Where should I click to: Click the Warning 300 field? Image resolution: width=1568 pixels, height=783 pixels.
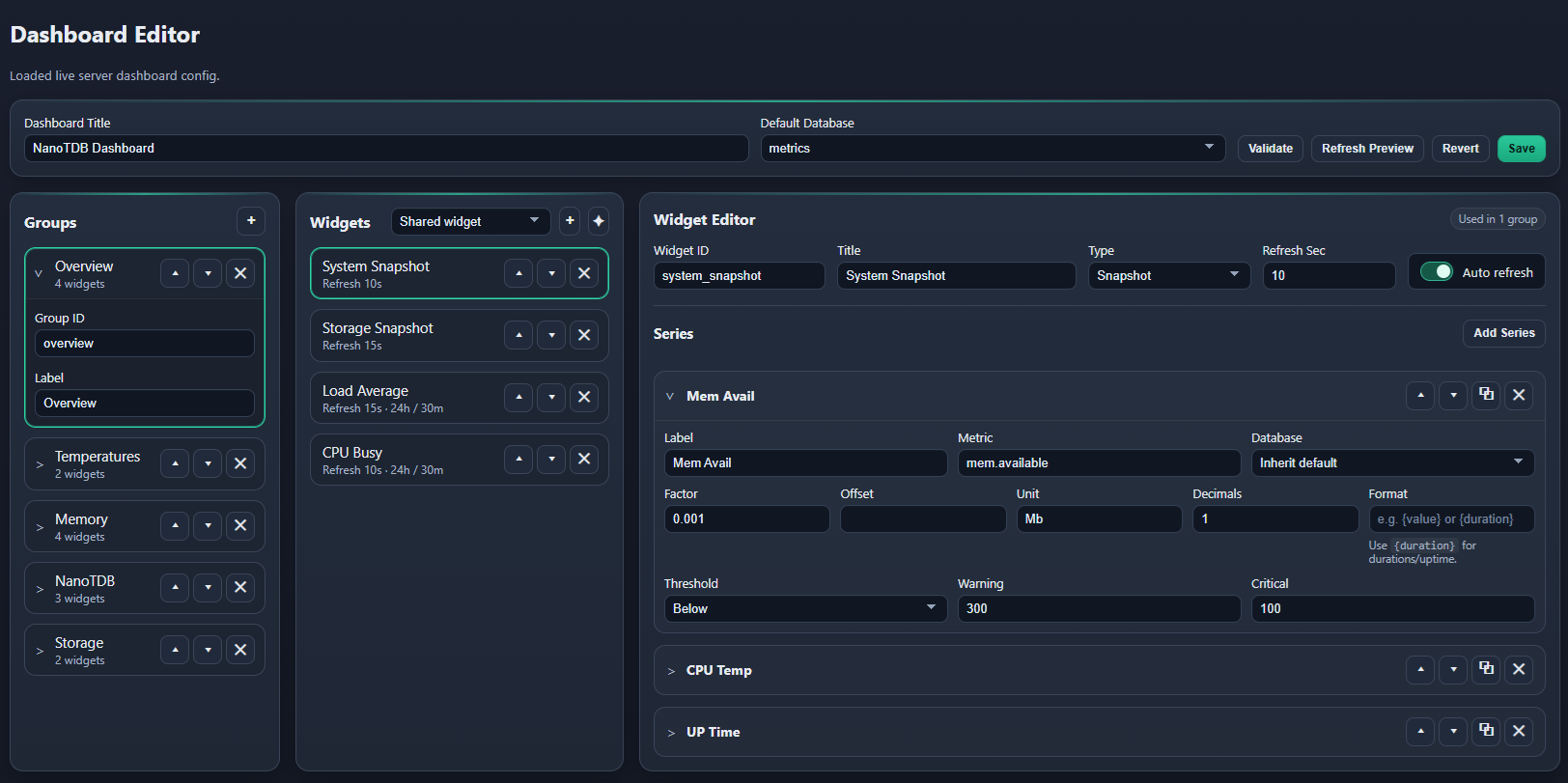click(x=1099, y=608)
